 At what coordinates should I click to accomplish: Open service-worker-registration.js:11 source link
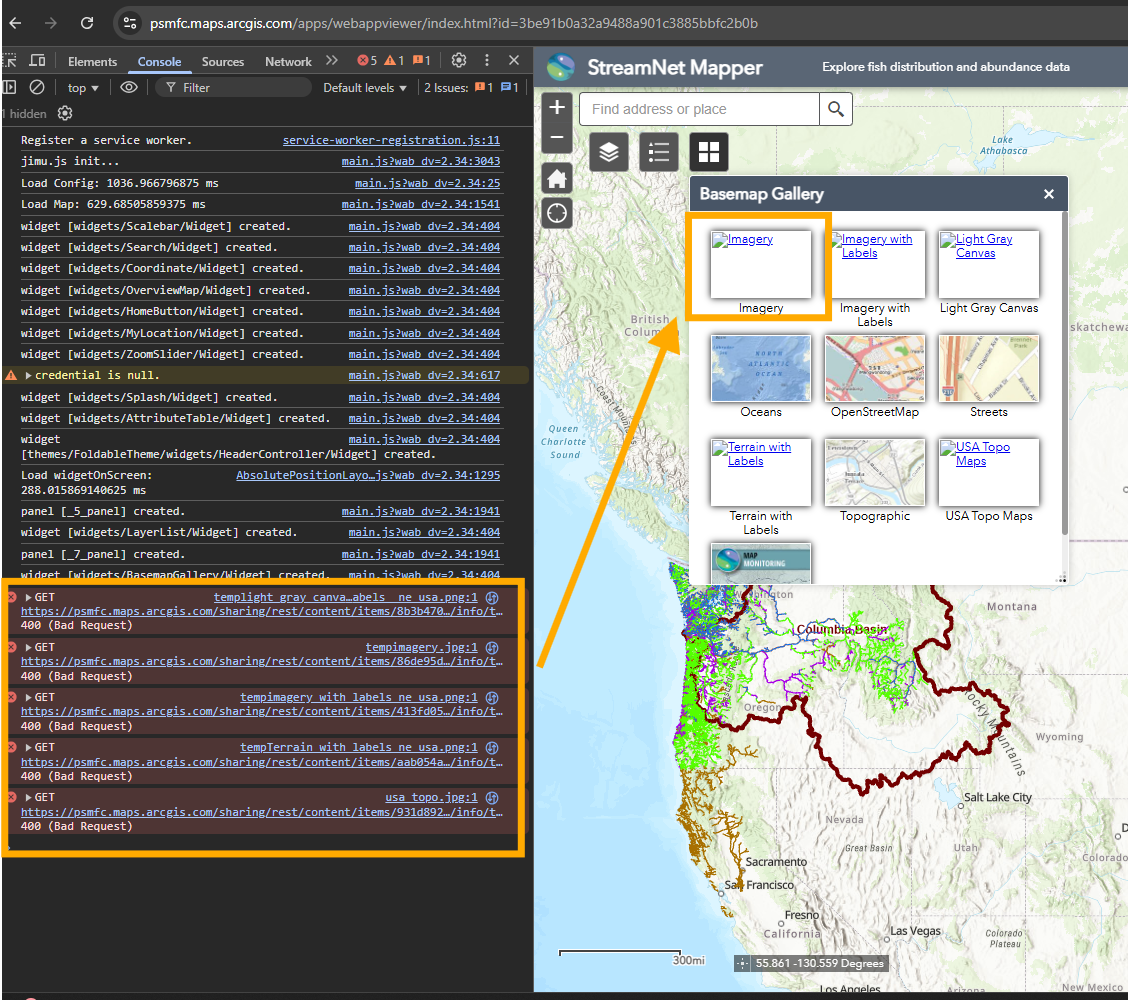coord(391,140)
